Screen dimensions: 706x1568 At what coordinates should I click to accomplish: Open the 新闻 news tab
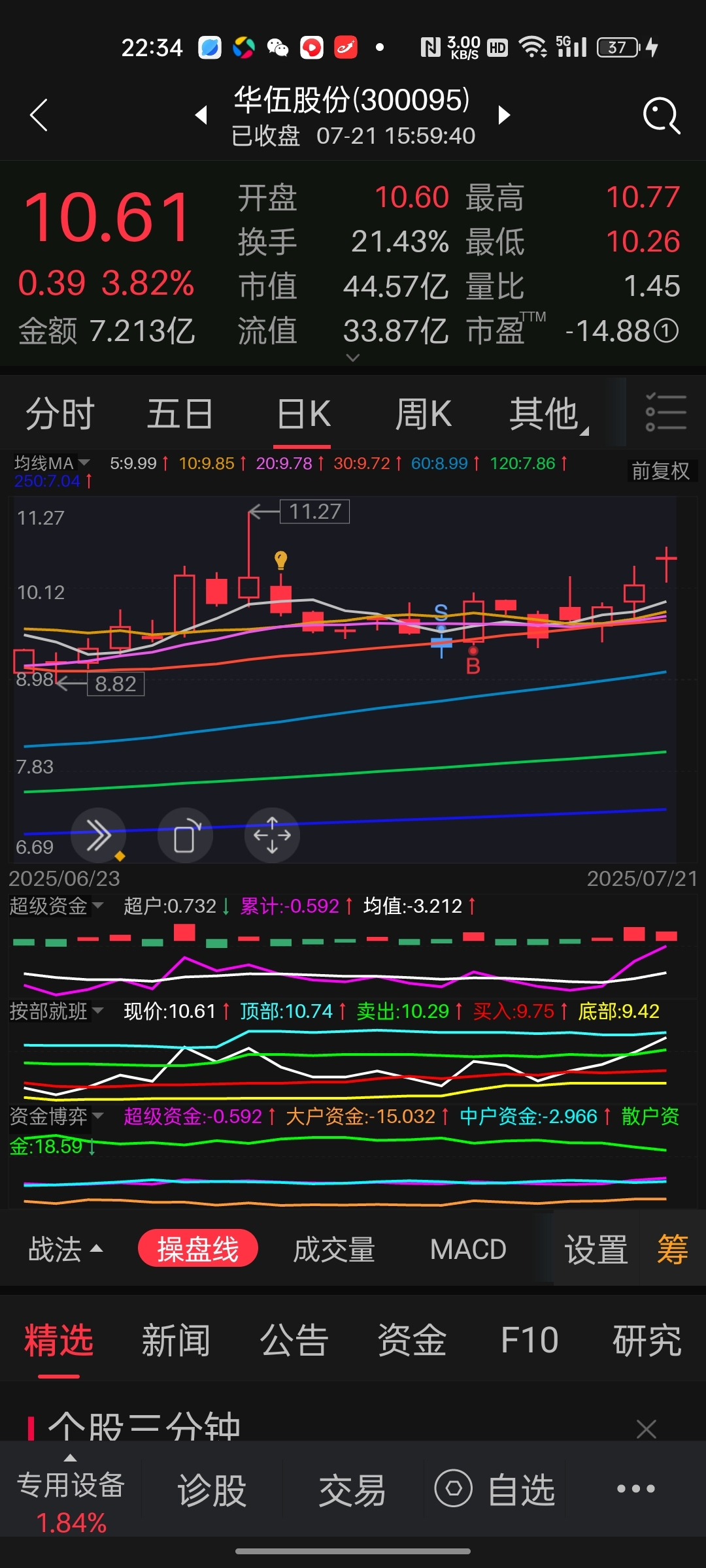coord(176,1341)
